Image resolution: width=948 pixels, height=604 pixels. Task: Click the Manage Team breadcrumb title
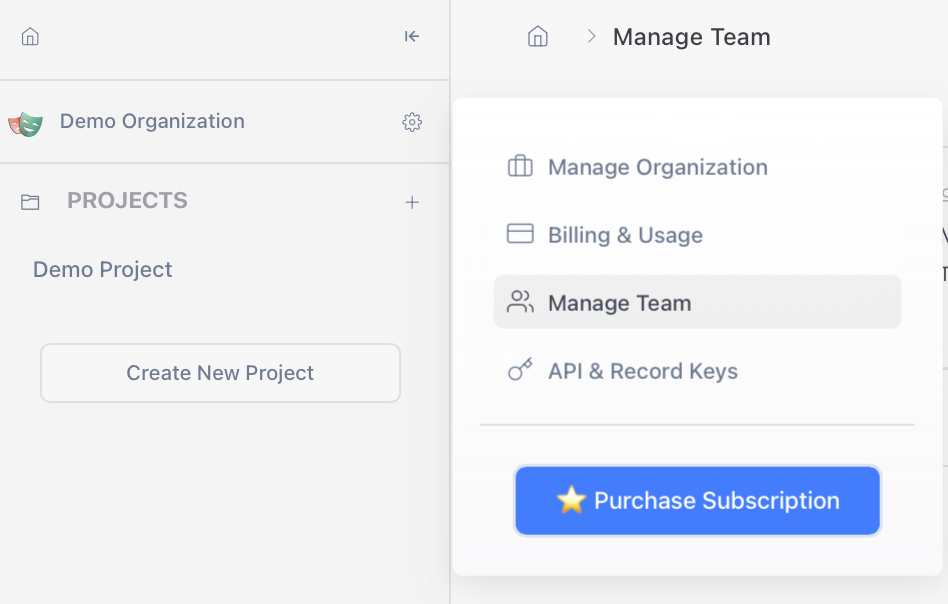[691, 37]
